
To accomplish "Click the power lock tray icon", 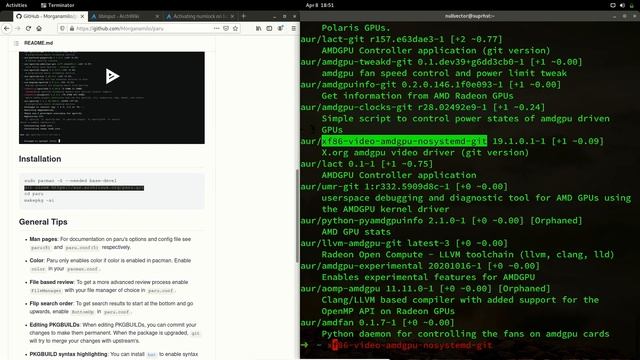I will pyautogui.click(x=631, y=5).
